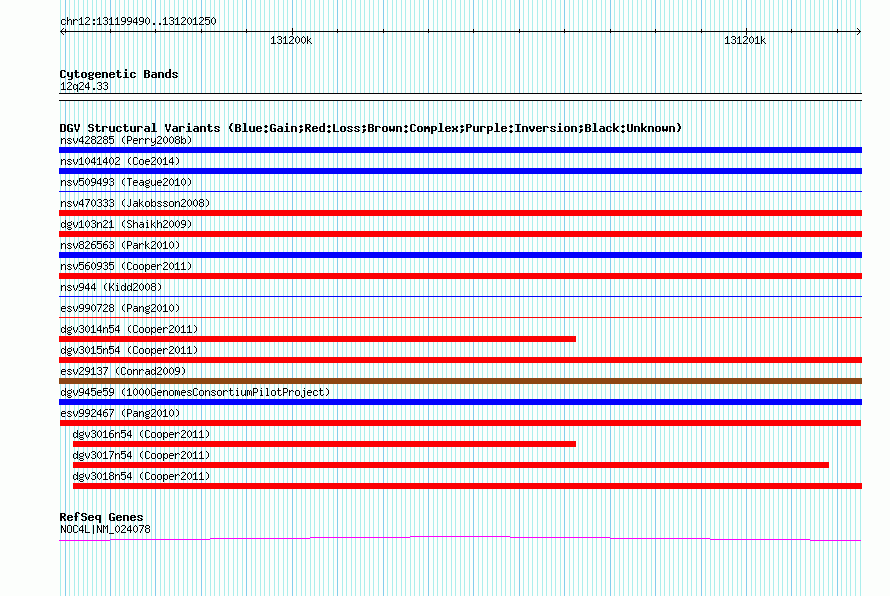
Task: Click the nsv428285 (Perry2008b) variant label
Action: point(126,140)
